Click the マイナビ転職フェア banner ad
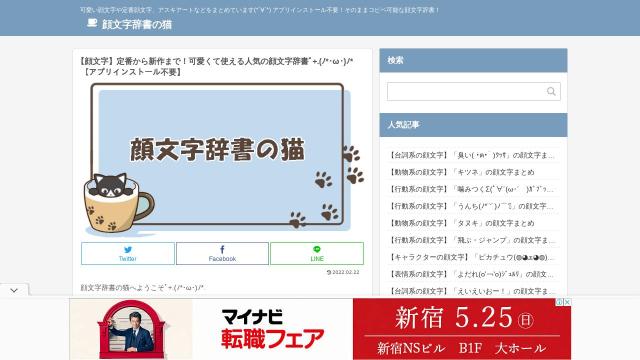 [x=320, y=329]
